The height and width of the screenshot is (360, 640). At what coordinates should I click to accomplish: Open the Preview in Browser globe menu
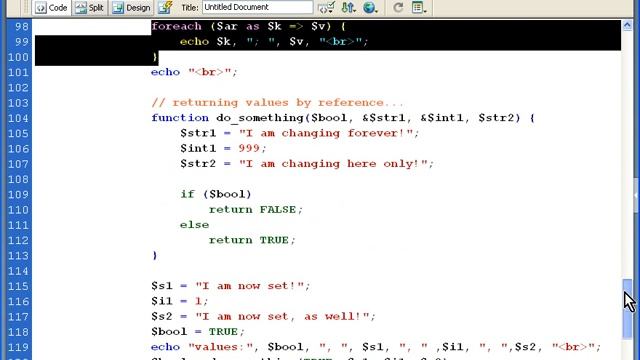click(370, 7)
